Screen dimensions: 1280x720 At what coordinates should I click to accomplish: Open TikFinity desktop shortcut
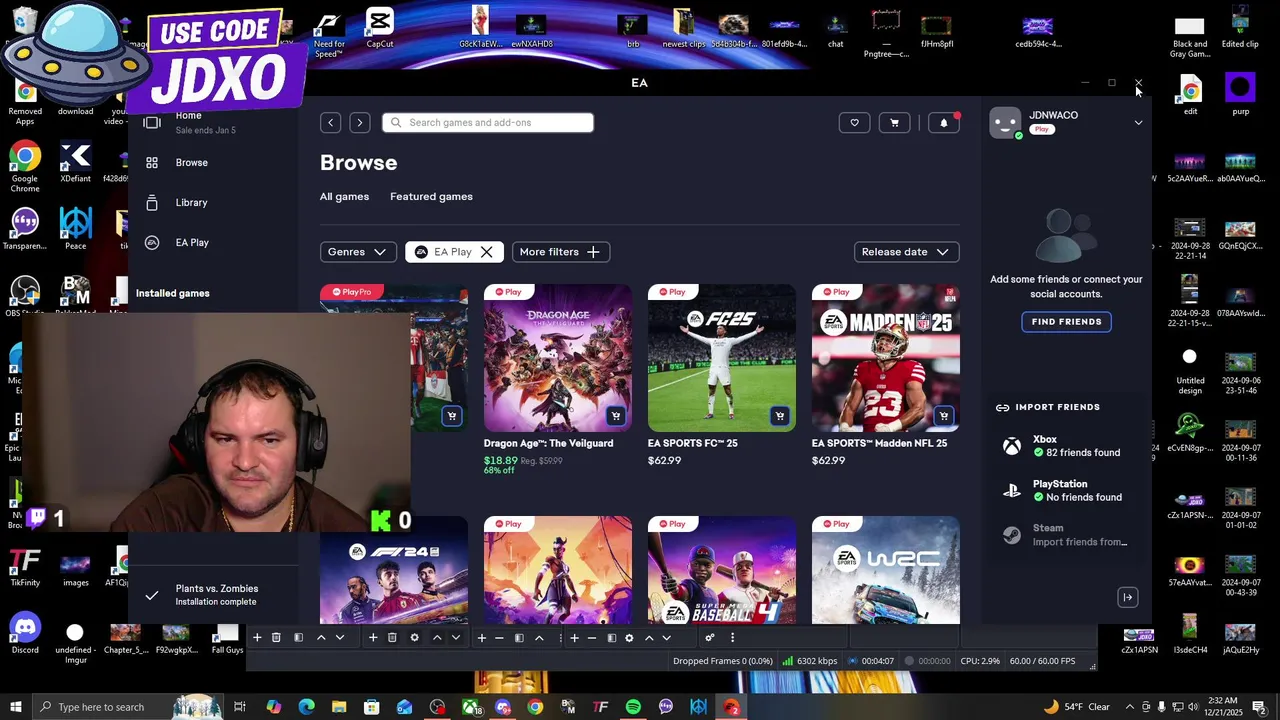coord(25,567)
